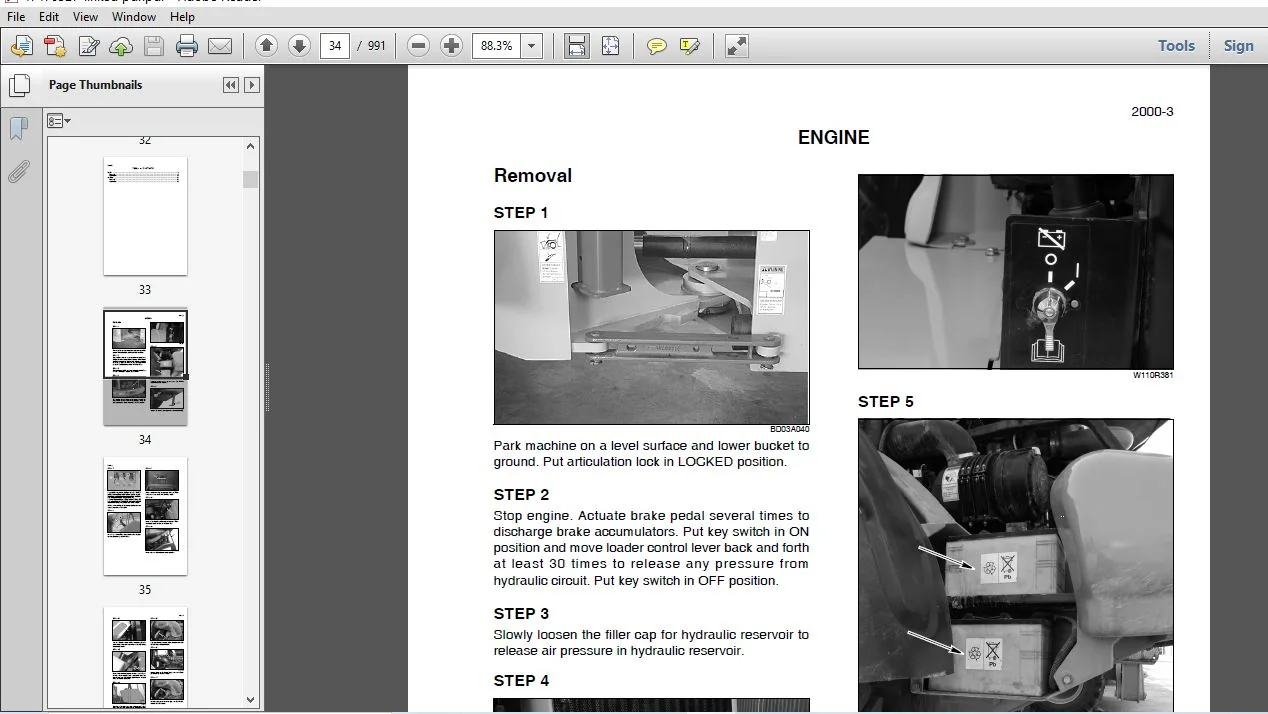Screen dimensions: 1268x714
Task: Click the ENGINE page title
Action: pyautogui.click(x=833, y=138)
